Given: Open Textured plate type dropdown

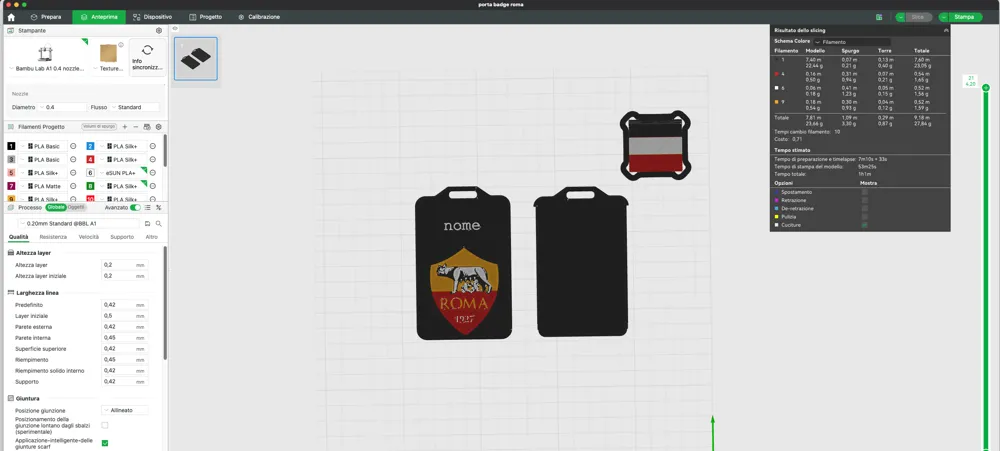Looking at the screenshot, I should tap(108, 68).
